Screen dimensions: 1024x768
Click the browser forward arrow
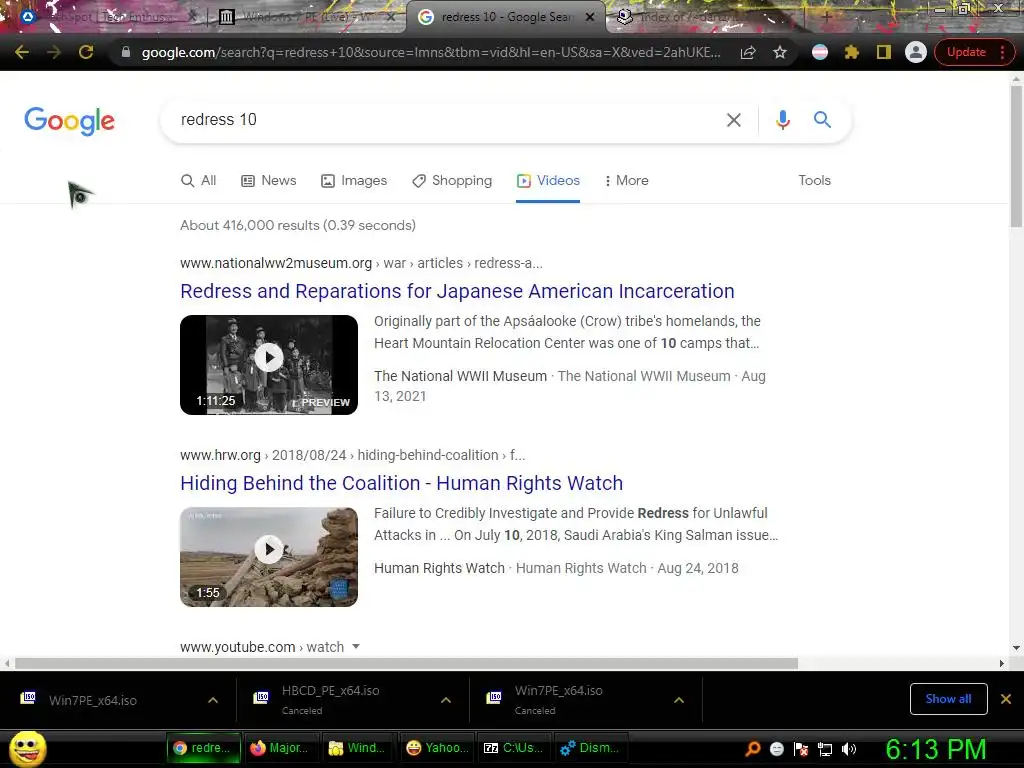[54, 52]
